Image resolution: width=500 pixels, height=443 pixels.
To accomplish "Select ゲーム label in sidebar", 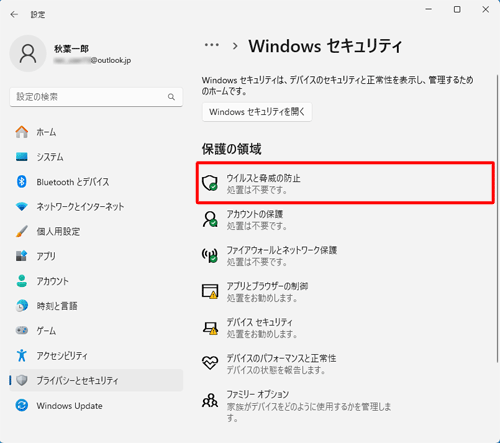I will [46, 331].
